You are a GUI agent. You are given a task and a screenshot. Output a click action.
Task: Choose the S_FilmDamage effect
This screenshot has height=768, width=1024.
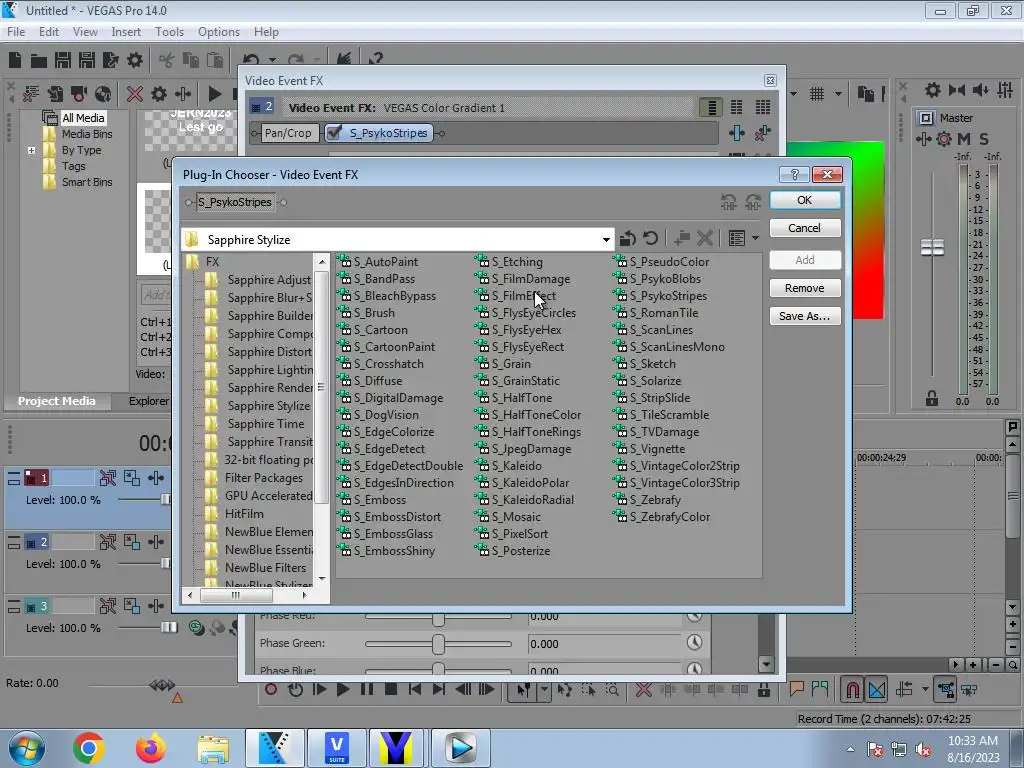pos(523,279)
